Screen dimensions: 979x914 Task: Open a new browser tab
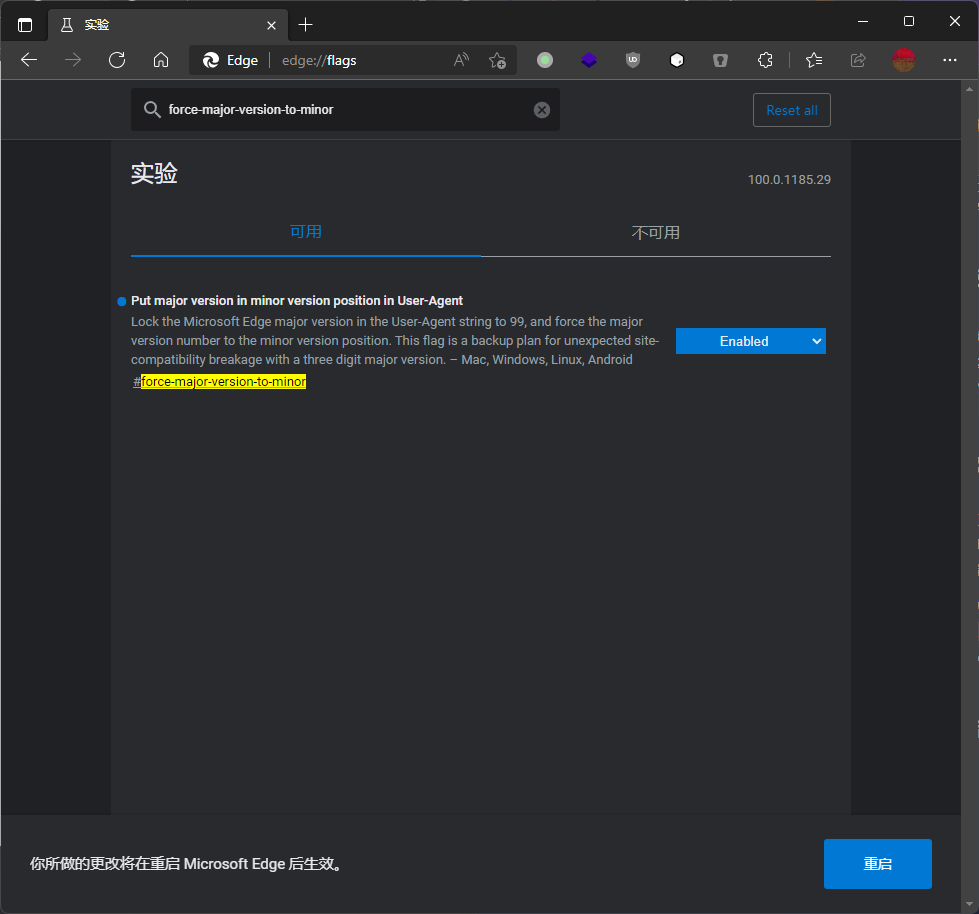pos(306,24)
